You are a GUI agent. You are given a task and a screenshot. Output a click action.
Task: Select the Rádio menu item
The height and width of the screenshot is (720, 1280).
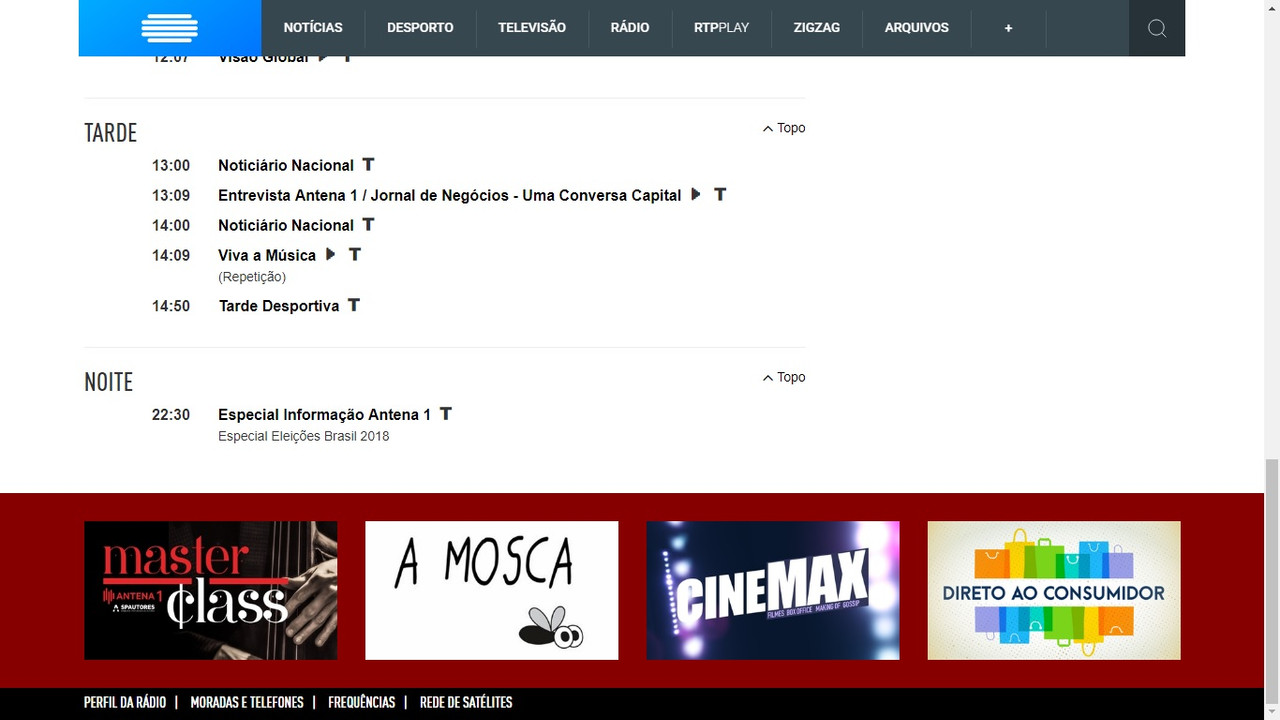point(630,28)
